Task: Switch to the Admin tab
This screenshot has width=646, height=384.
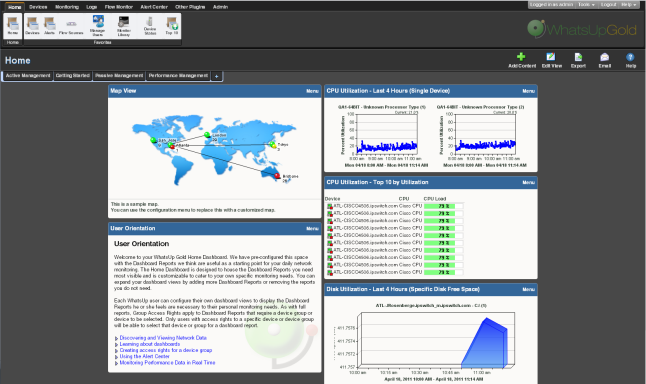Action: pos(220,7)
